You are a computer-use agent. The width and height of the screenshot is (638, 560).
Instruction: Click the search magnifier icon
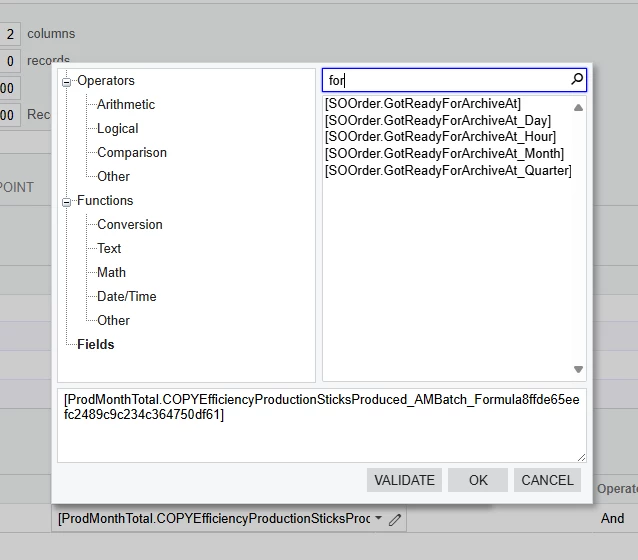tap(577, 79)
